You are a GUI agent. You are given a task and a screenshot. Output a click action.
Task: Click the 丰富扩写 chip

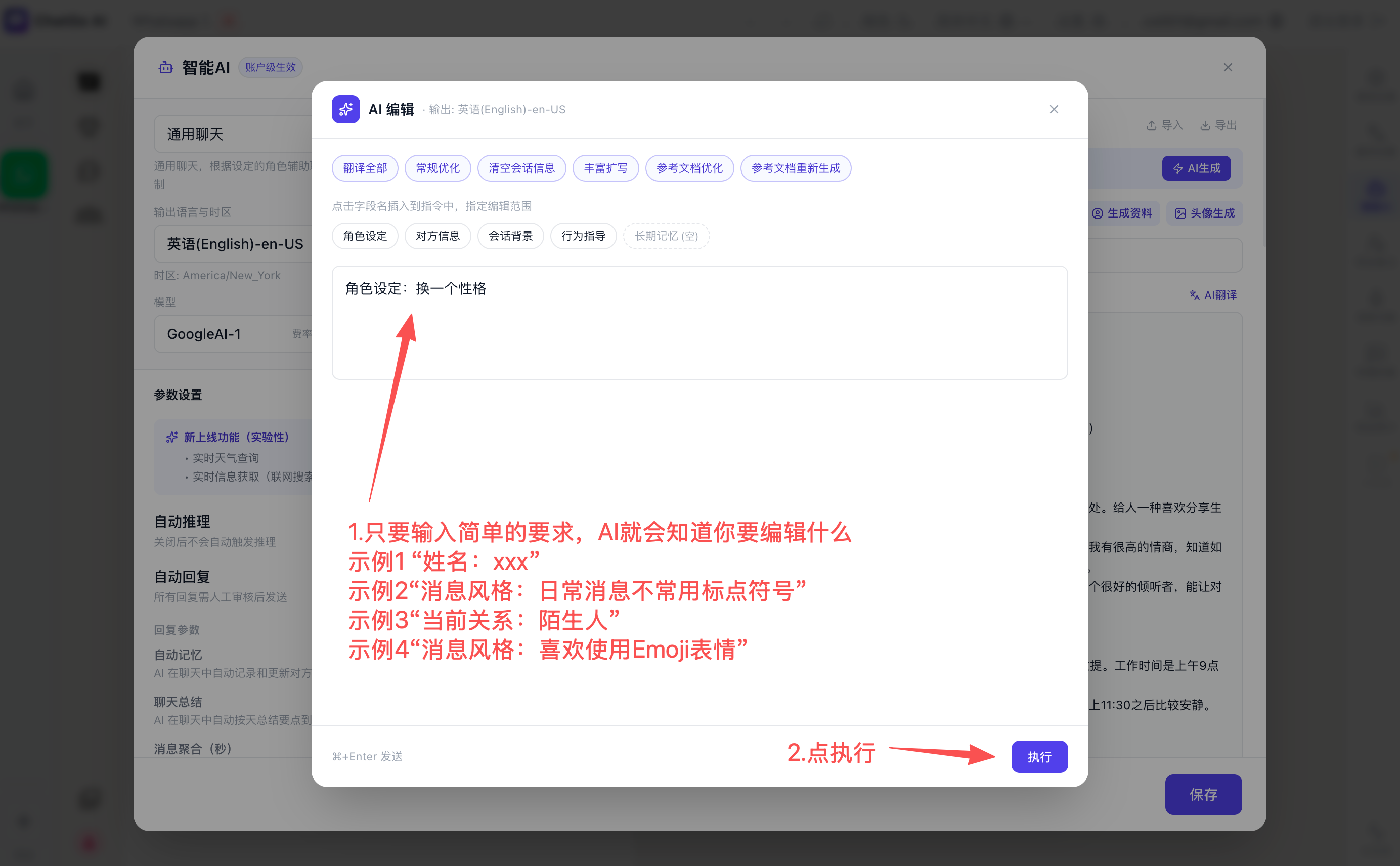point(605,168)
